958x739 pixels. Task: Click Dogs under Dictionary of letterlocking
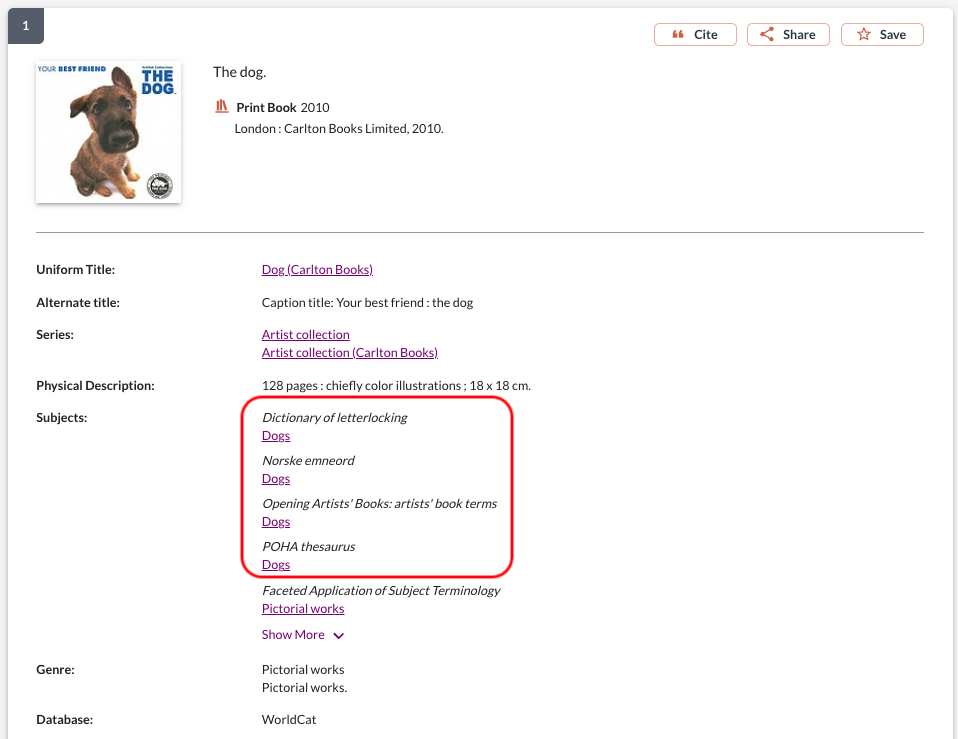(x=276, y=436)
